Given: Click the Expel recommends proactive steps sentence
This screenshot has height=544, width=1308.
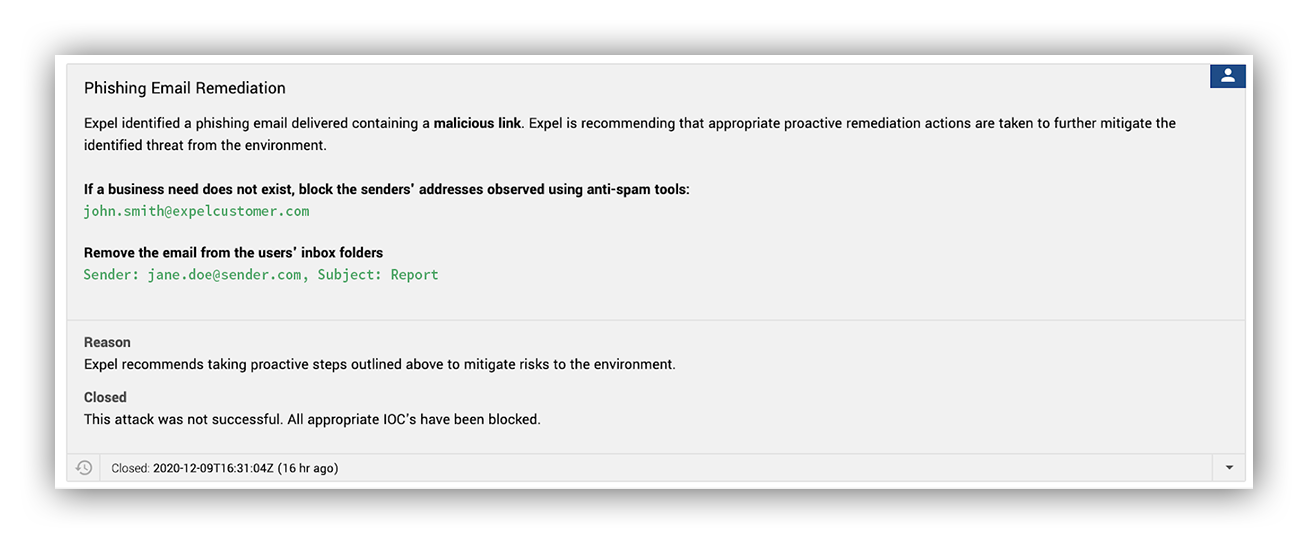Looking at the screenshot, I should (x=380, y=365).
